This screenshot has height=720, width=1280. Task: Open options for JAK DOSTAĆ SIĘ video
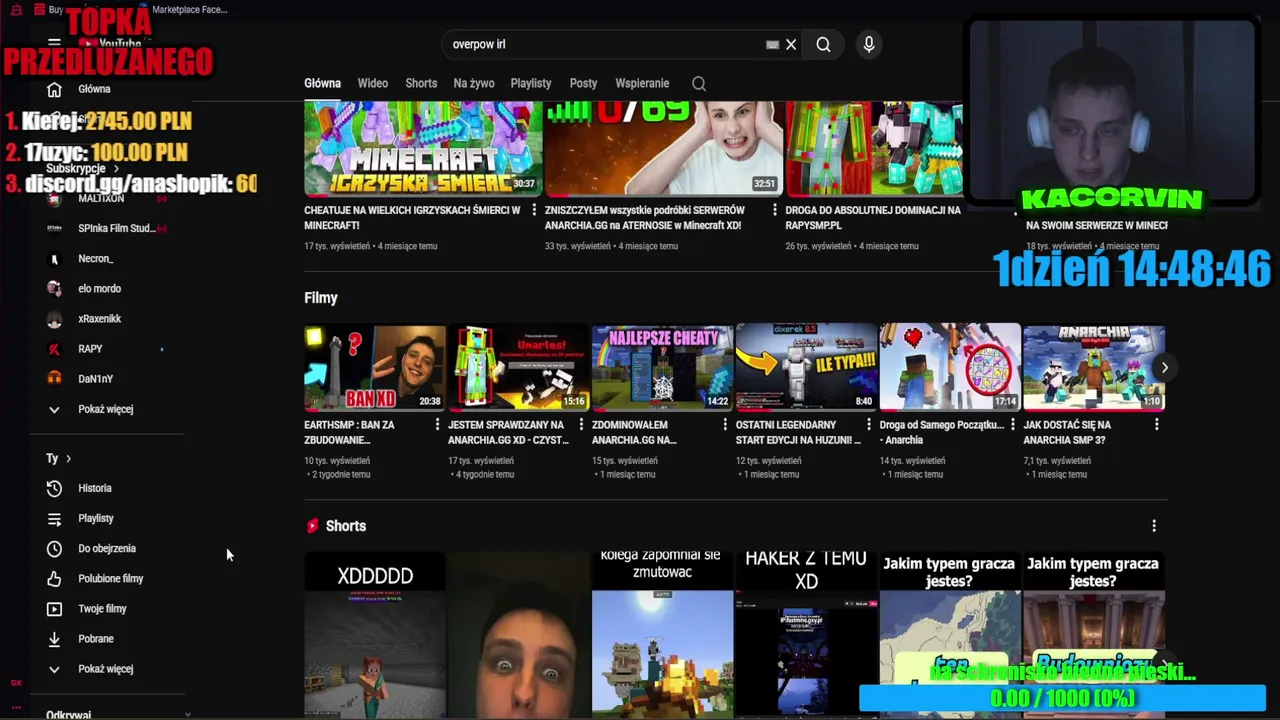[x=1156, y=425]
